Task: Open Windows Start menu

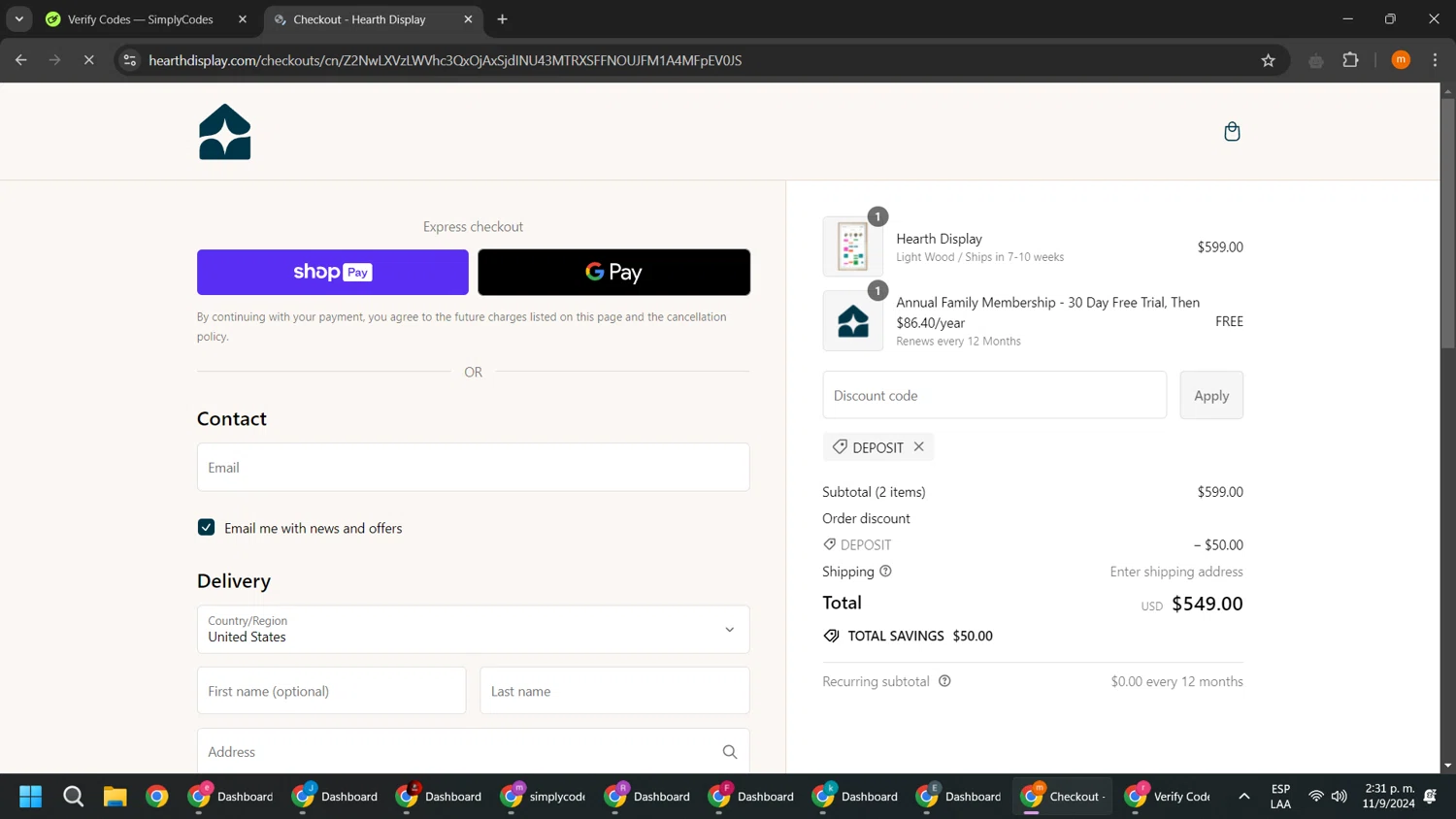Action: (31, 797)
